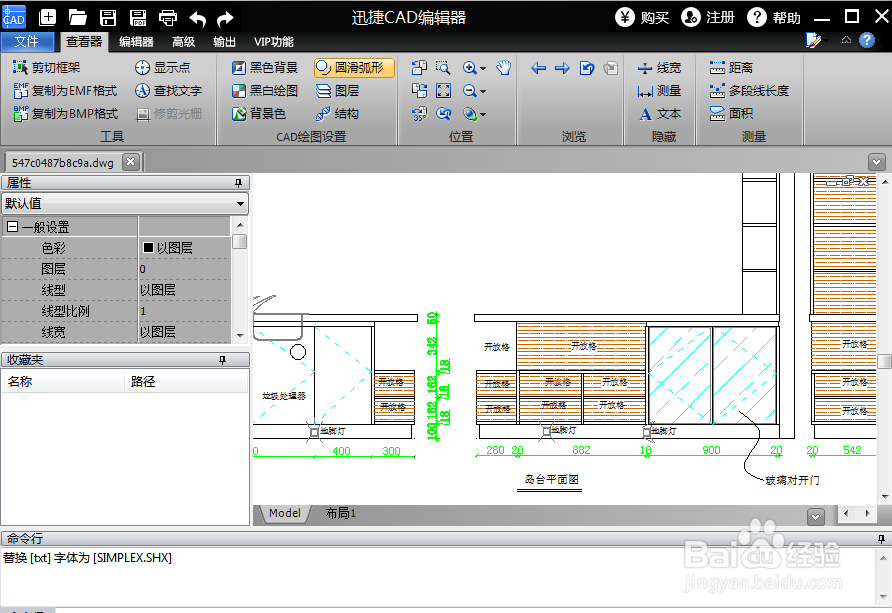
Task: Switch to the 输出 output tab
Action: (x=224, y=42)
